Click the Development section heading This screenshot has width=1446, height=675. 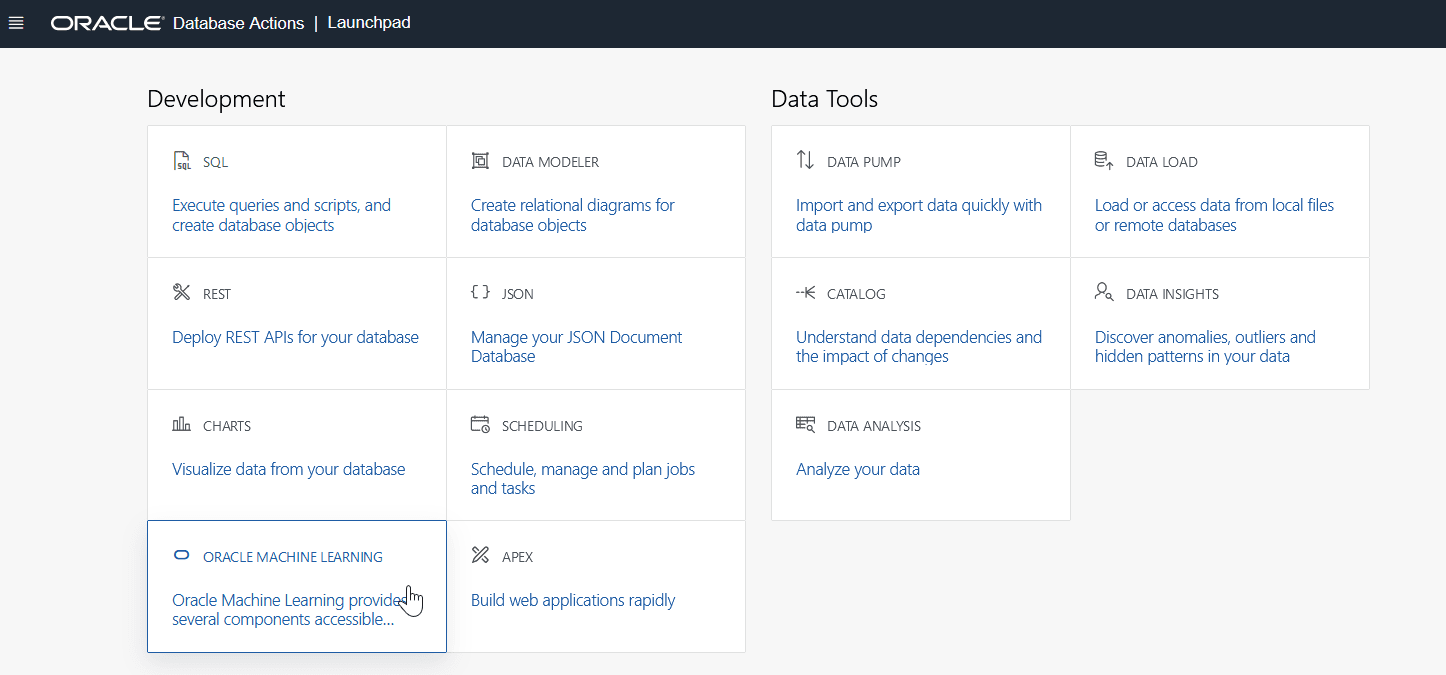coord(216,99)
